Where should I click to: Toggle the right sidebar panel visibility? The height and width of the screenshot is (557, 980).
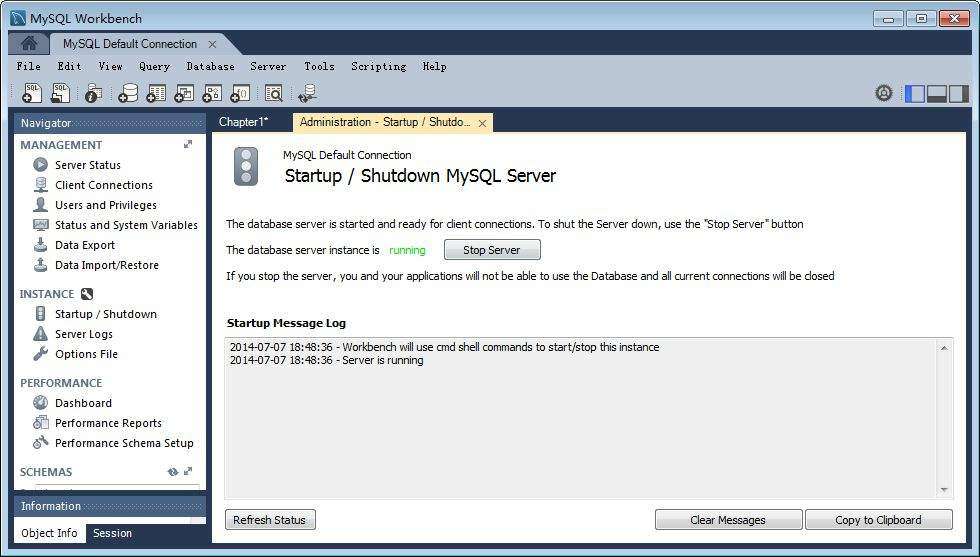pos(958,94)
